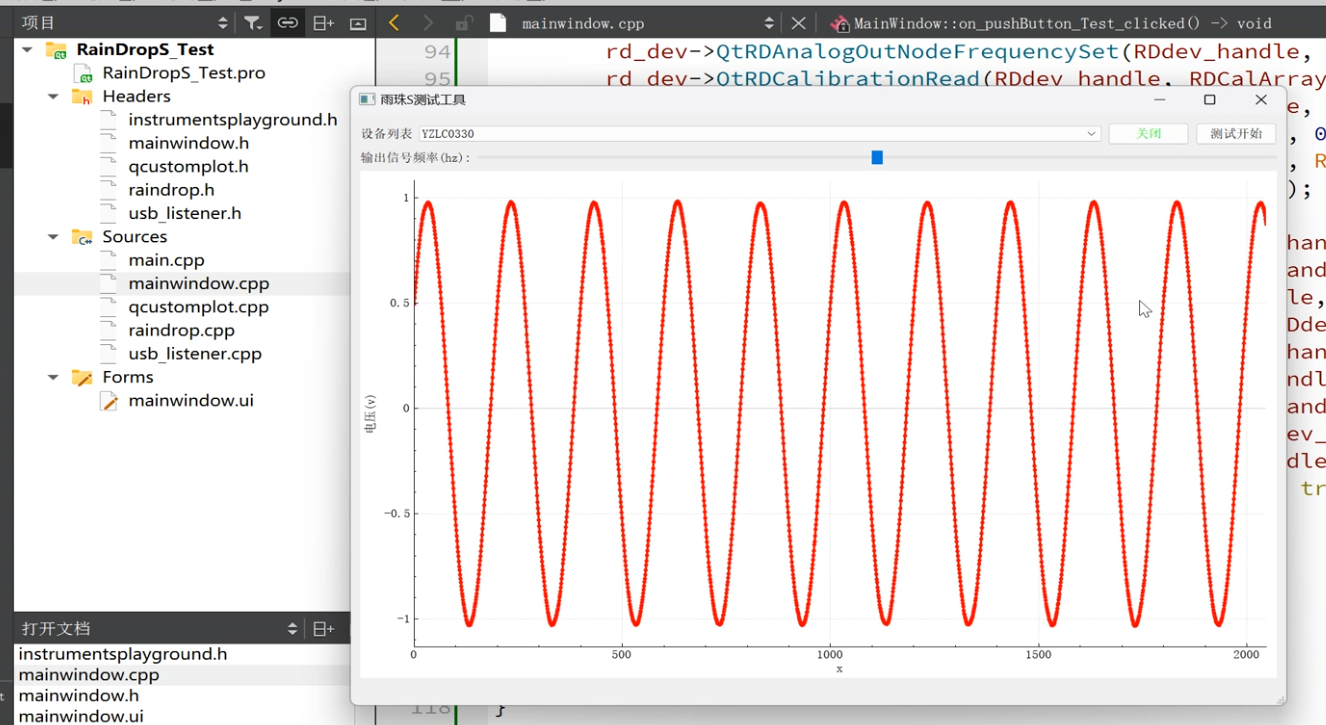Click the split icon in Projects pane header
This screenshot has height=725, width=1326.
[323, 23]
